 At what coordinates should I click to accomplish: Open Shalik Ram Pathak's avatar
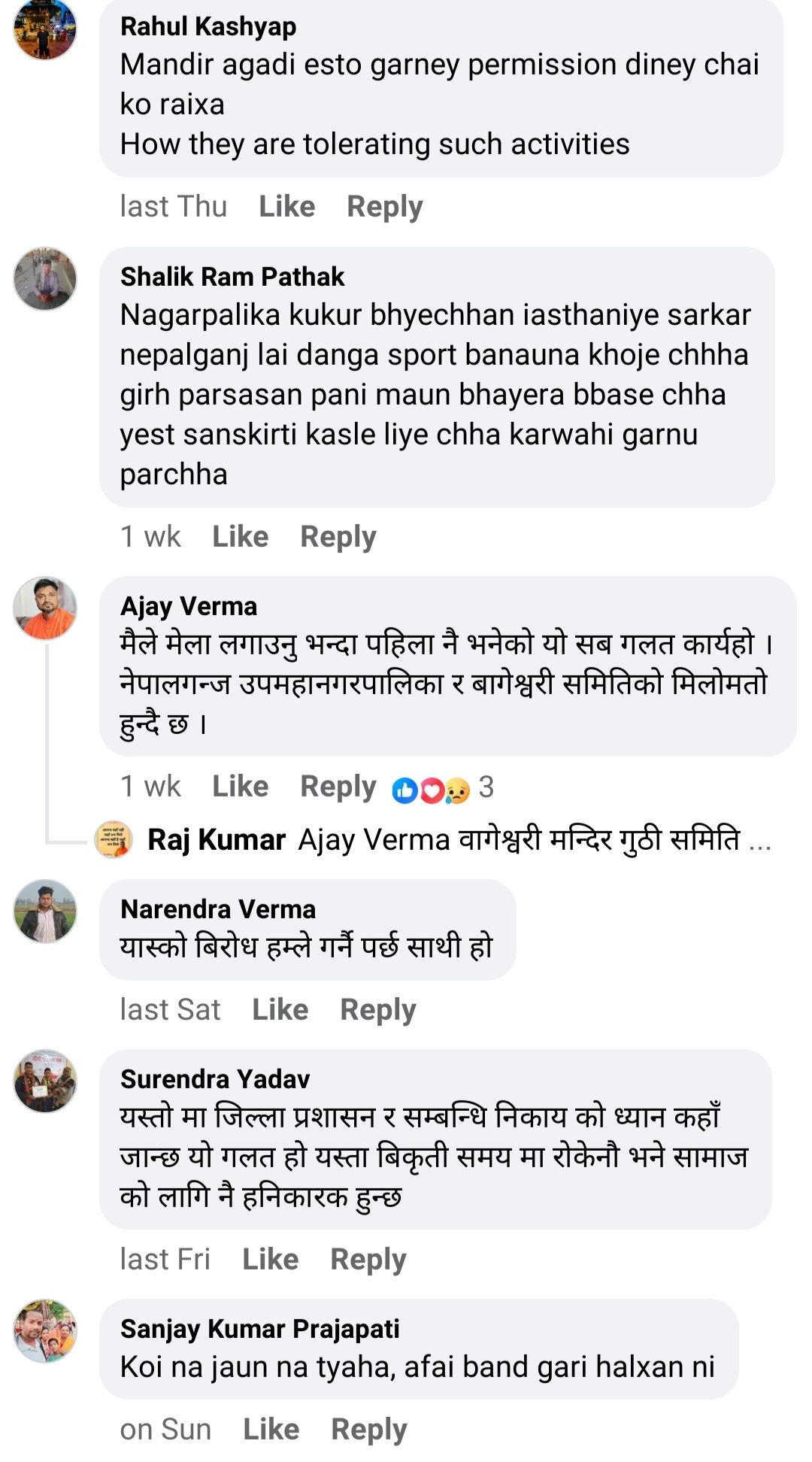[x=45, y=278]
